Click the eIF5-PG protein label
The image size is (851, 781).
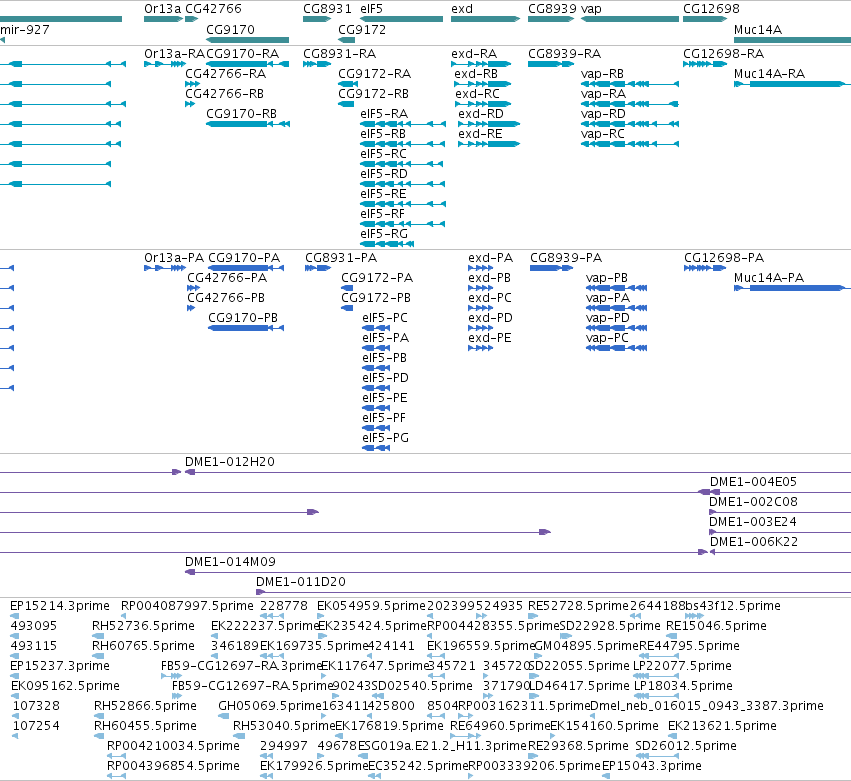coord(385,438)
